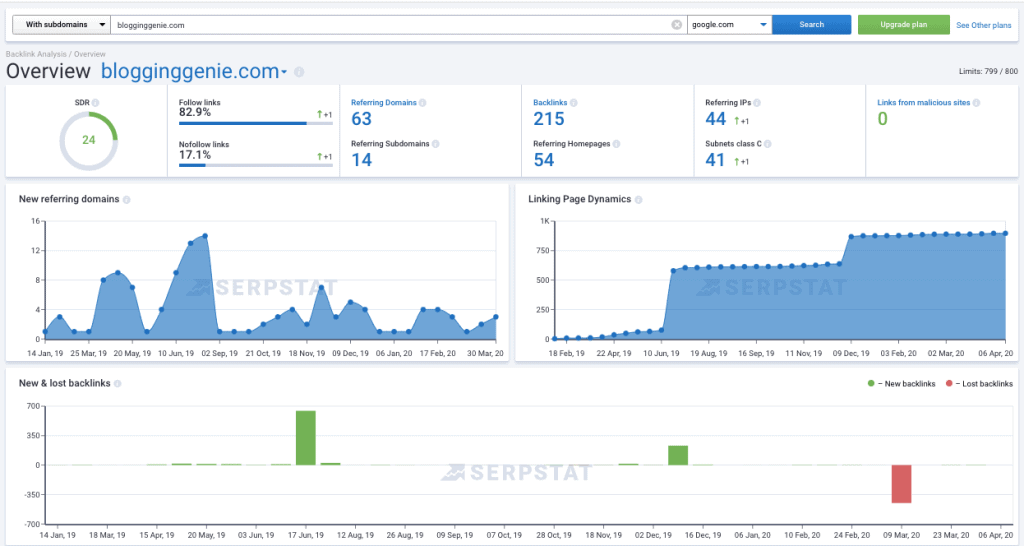The width and height of the screenshot is (1024, 546).
Task: Open the Backlinks link label
Action: point(550,103)
